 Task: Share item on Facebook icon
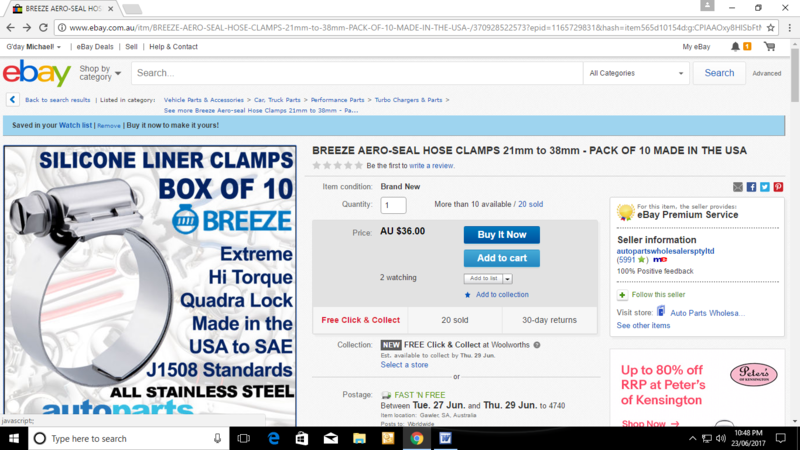[x=751, y=187]
